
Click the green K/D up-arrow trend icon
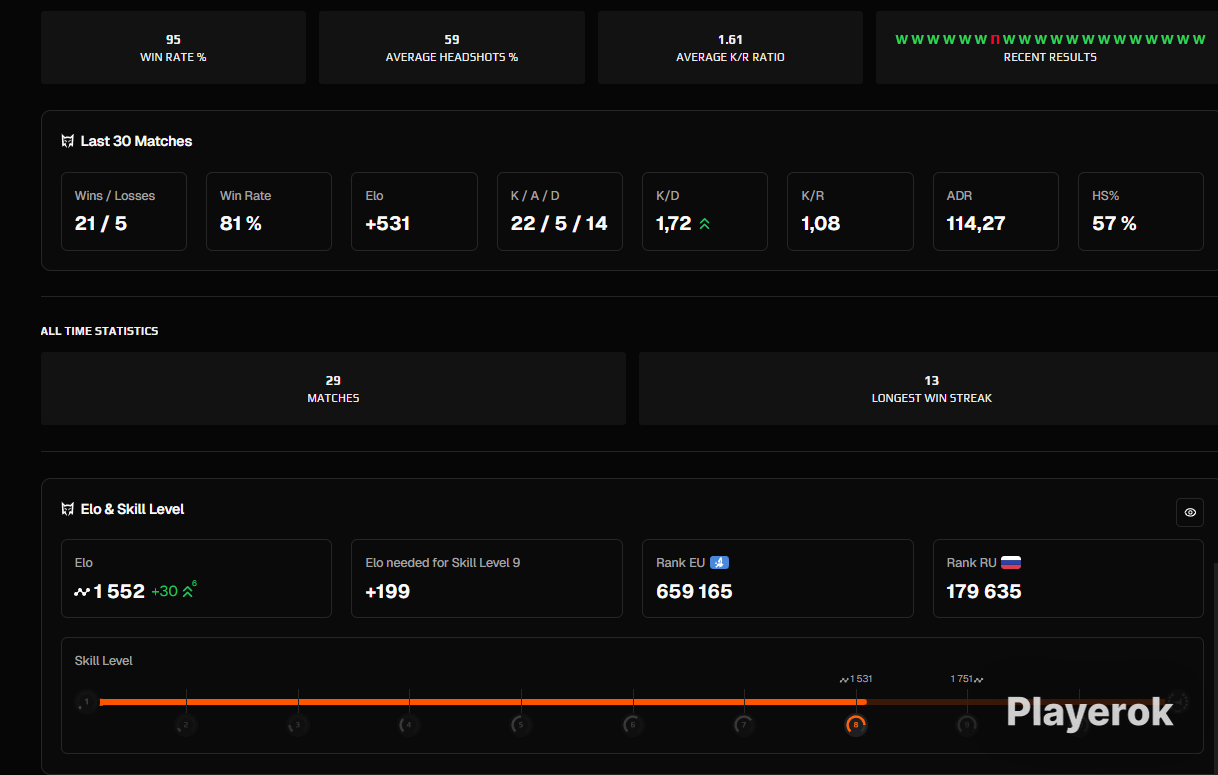(x=704, y=224)
